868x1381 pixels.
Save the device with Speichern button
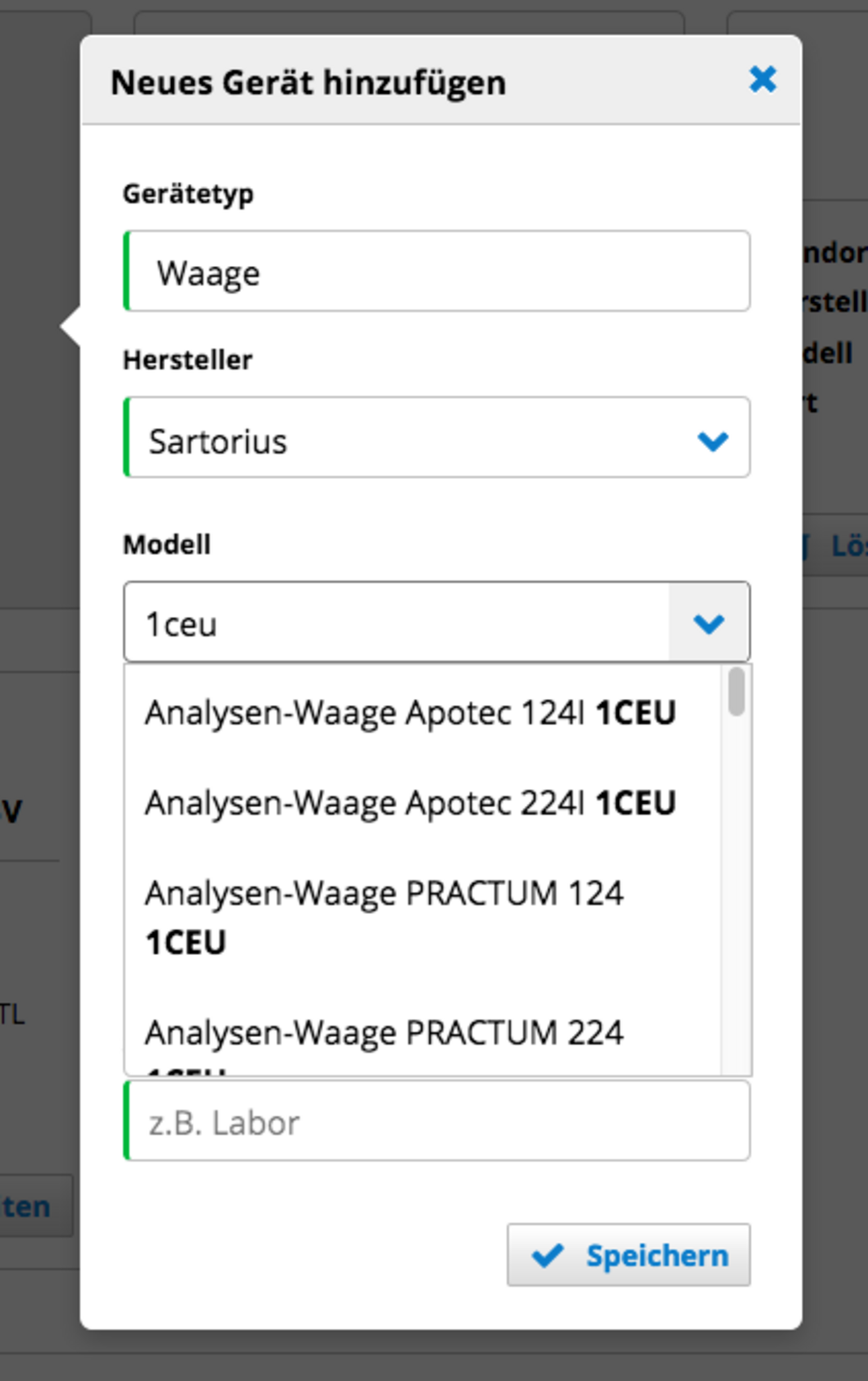click(628, 1255)
